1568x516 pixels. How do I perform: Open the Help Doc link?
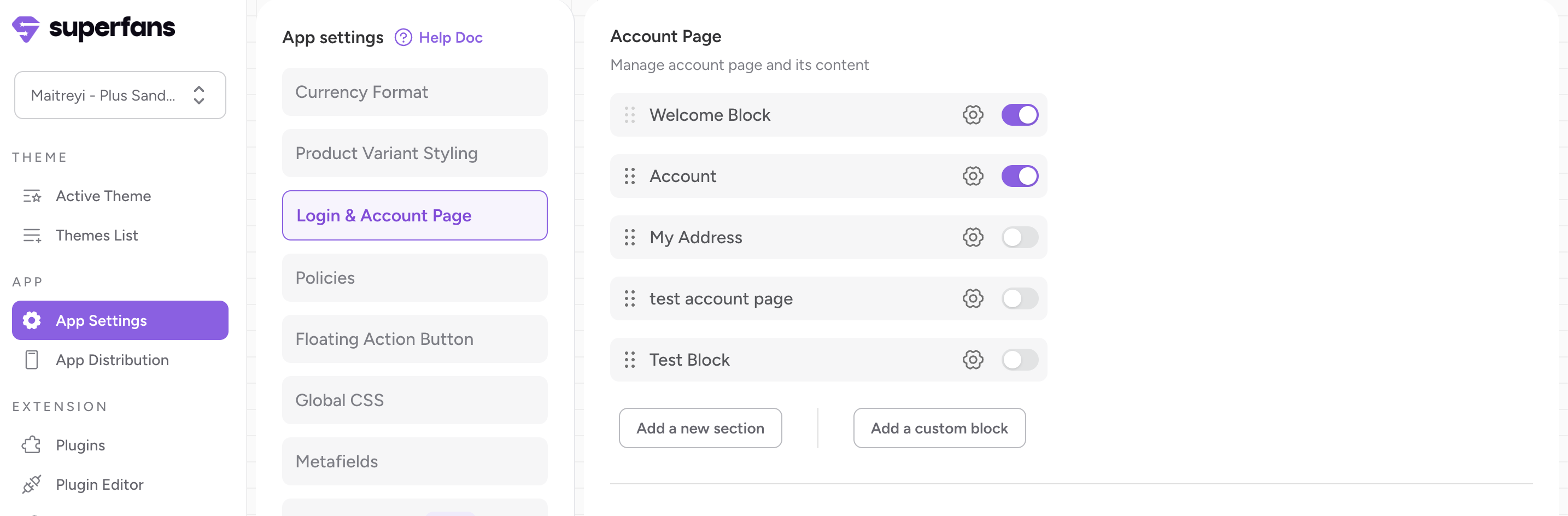(x=450, y=38)
